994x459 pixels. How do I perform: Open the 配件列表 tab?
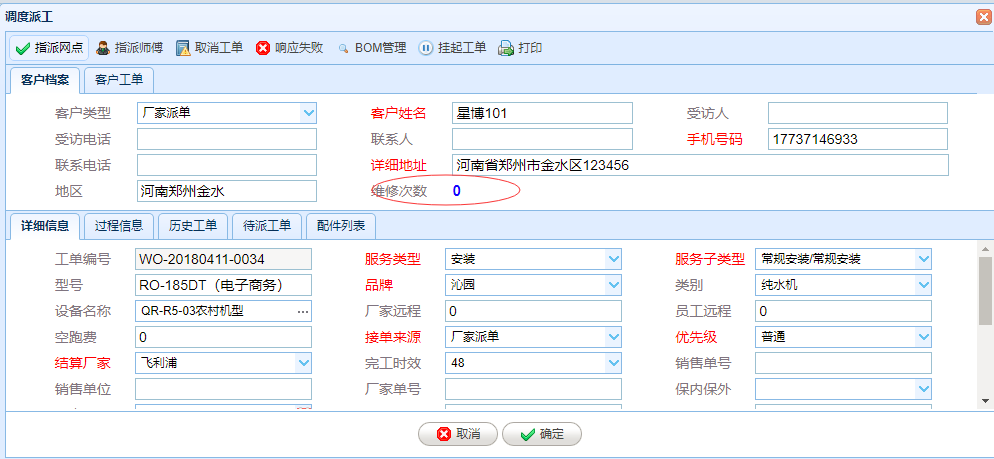coord(341,226)
